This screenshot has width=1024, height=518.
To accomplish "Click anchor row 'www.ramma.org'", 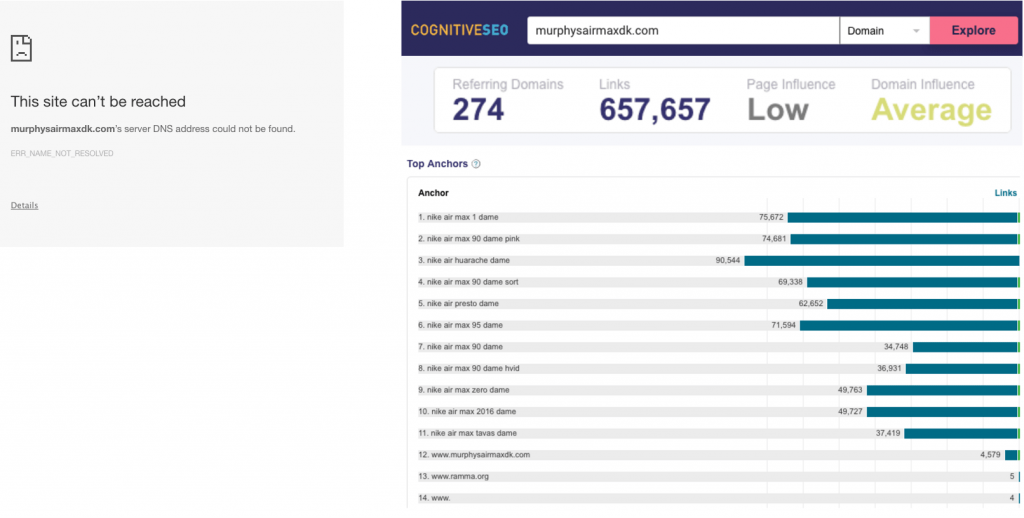I will click(718, 476).
